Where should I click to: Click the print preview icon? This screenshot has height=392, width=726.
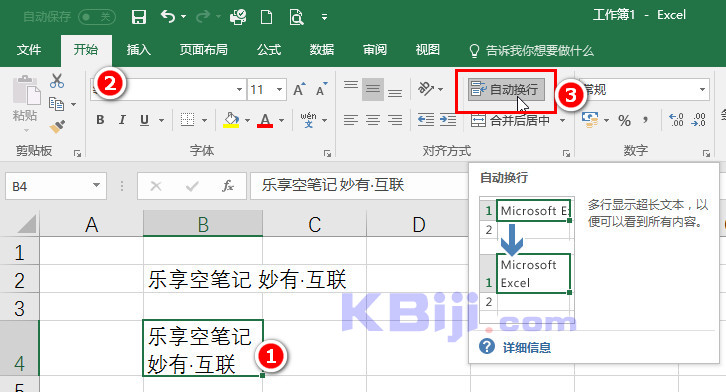296,17
